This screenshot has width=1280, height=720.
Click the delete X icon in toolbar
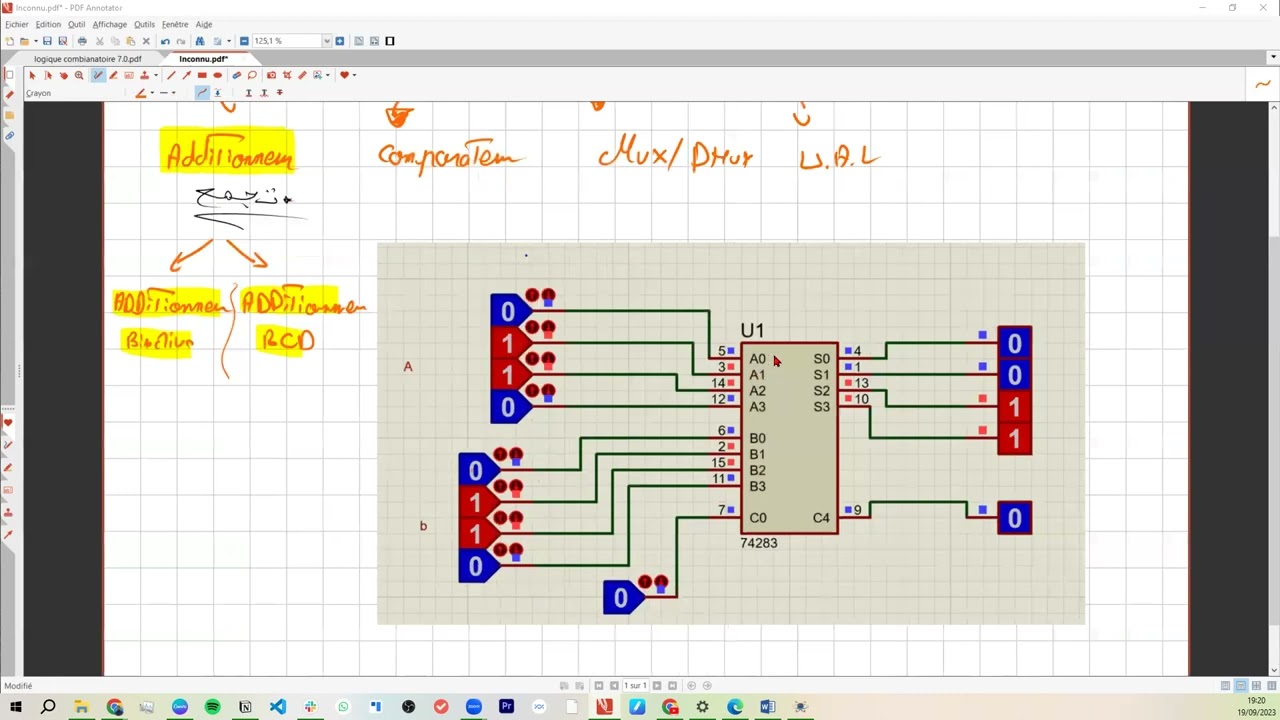(x=146, y=41)
